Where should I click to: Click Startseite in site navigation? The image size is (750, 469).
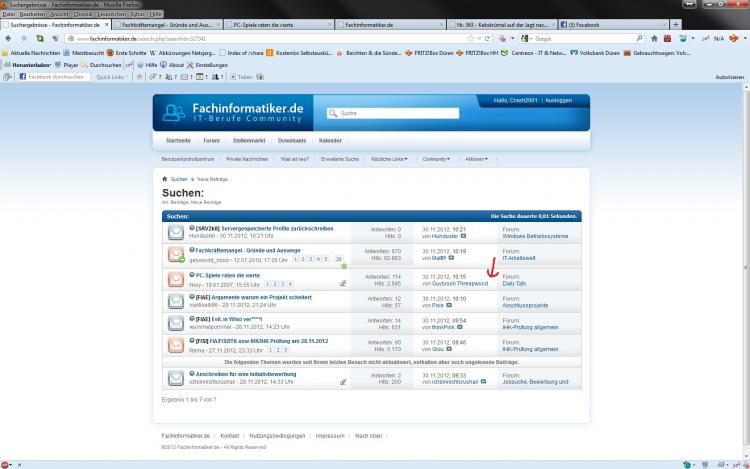178,141
